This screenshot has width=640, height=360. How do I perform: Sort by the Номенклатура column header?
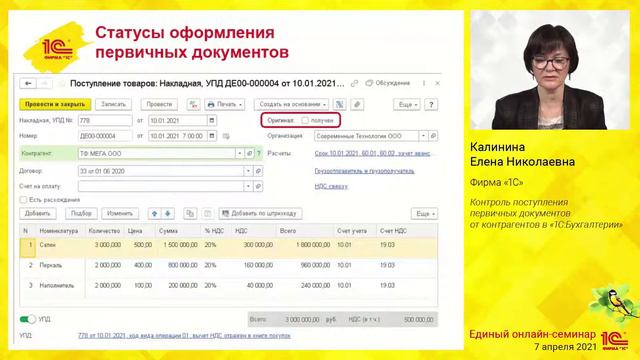click(x=59, y=231)
